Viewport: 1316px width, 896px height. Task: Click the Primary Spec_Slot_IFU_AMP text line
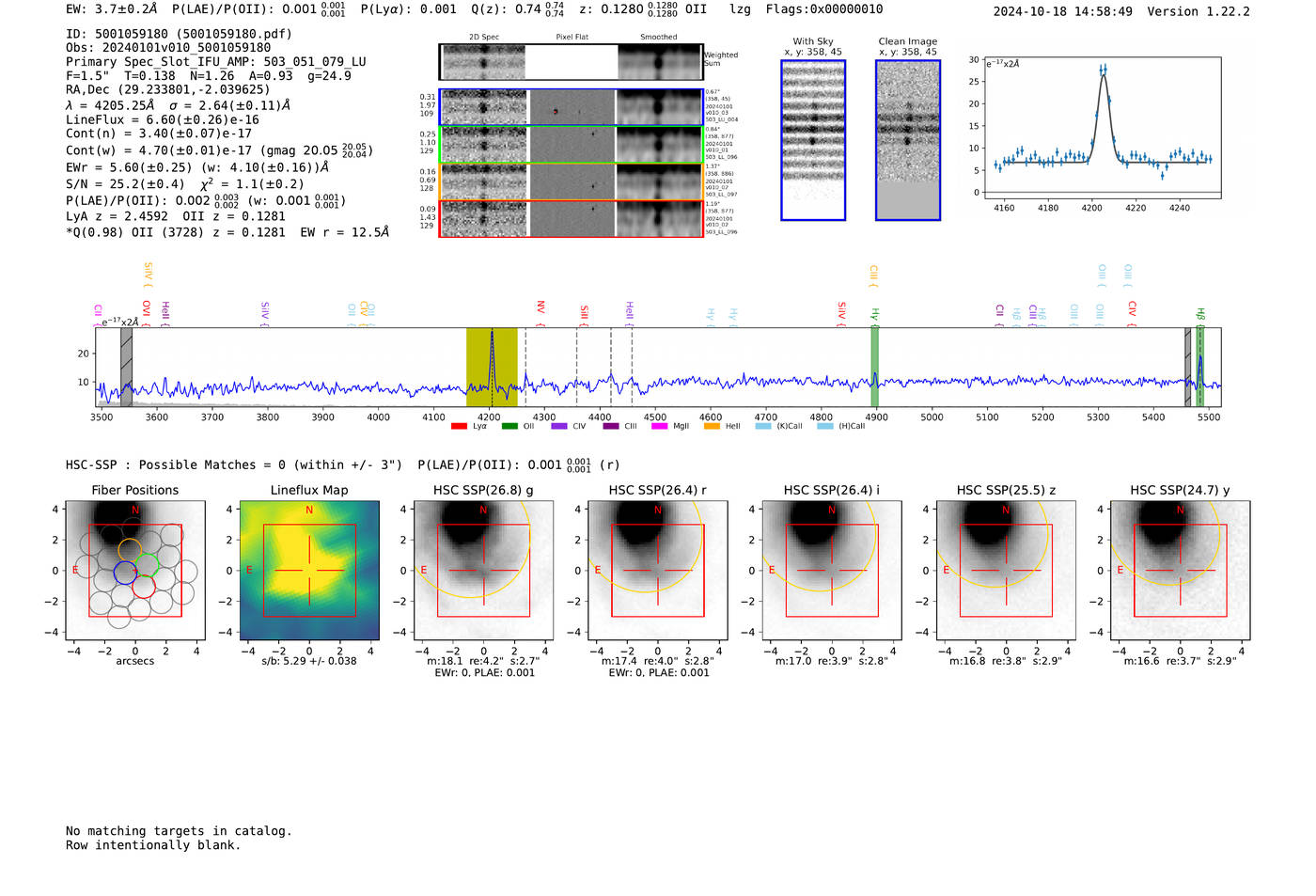click(x=216, y=61)
